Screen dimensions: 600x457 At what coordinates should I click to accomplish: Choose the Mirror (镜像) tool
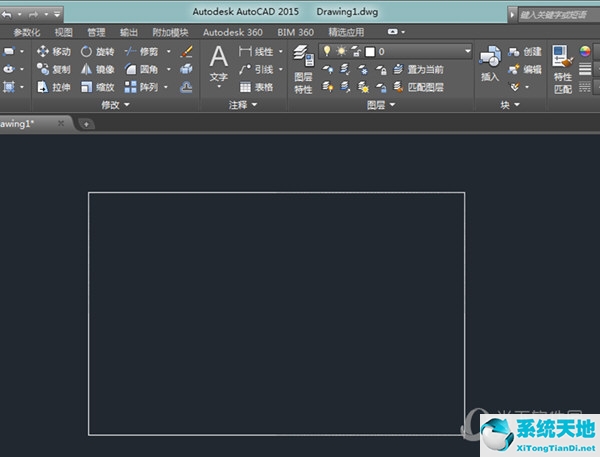click(x=97, y=69)
